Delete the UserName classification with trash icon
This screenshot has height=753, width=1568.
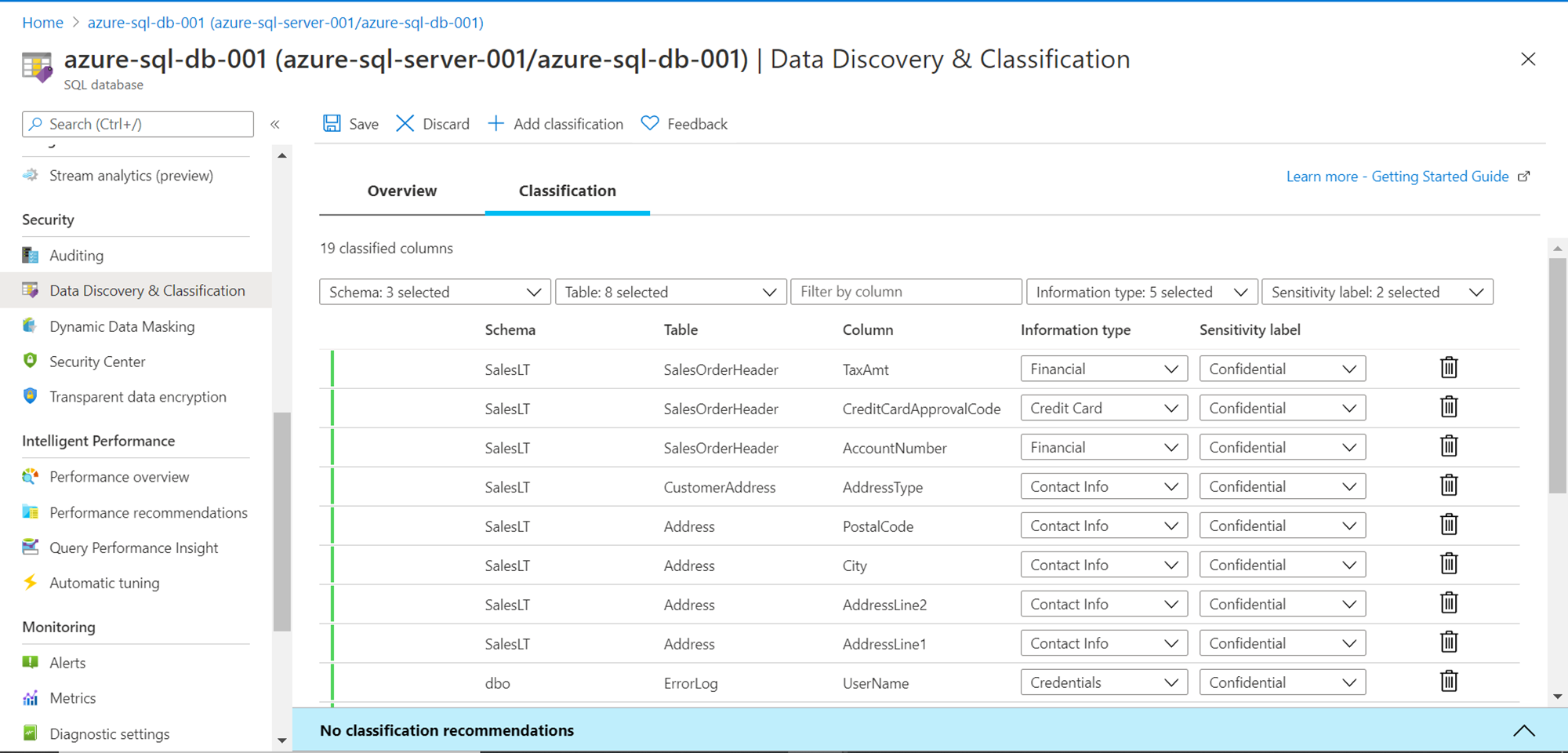click(x=1449, y=682)
